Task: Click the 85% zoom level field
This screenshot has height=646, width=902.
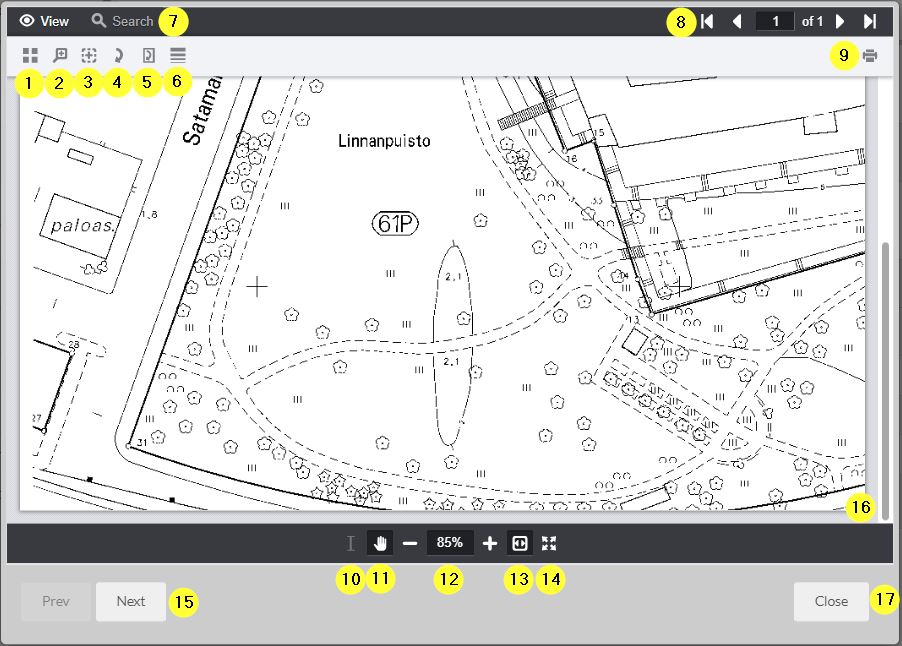Action: [450, 543]
